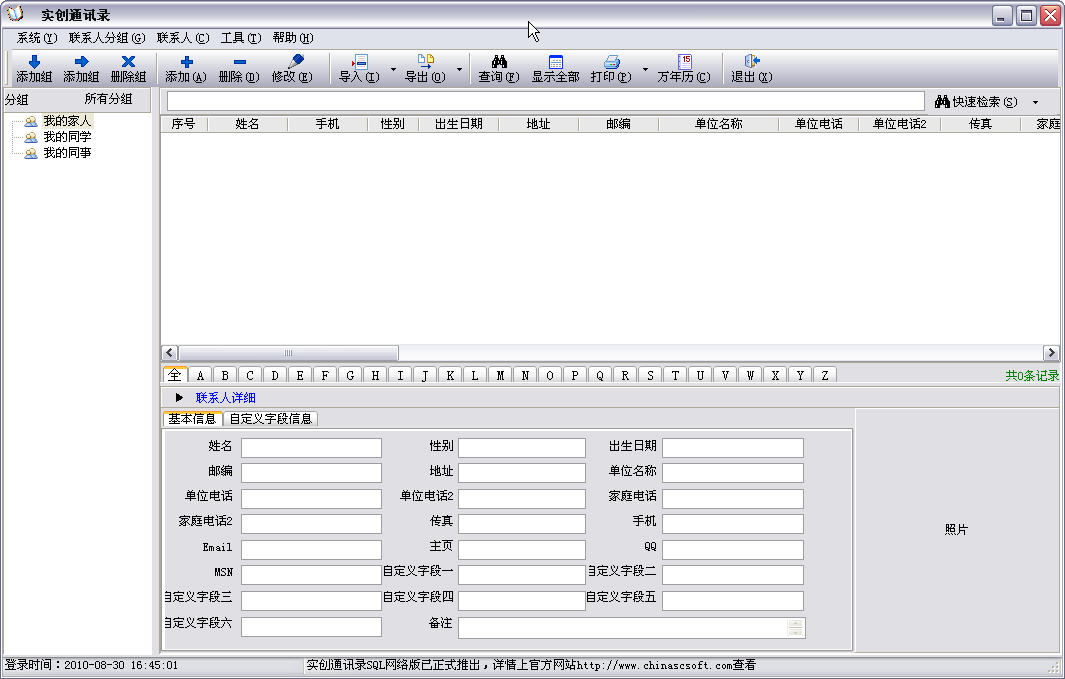1065x679 pixels.
Task: Open the 工具(T) menu
Action: click(240, 38)
